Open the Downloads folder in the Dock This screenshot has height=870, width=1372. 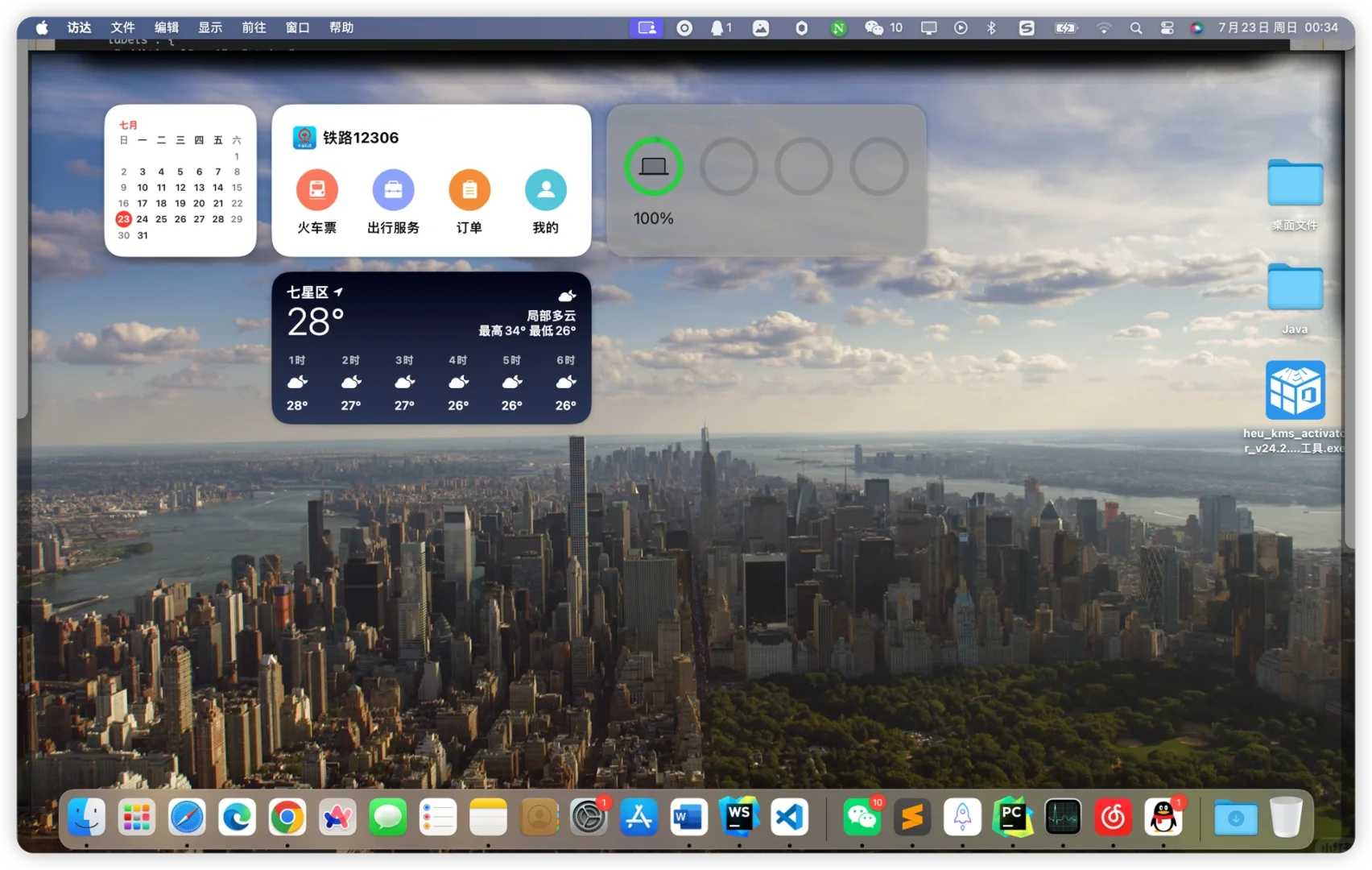[x=1236, y=818]
